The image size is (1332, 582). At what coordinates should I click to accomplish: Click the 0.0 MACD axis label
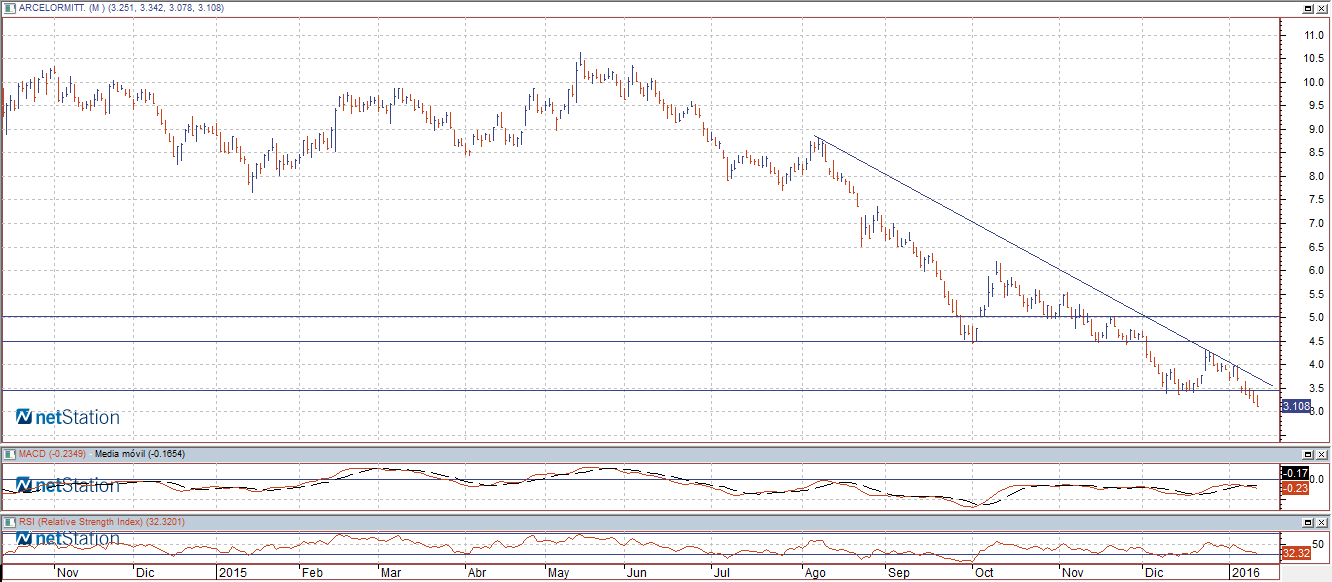click(x=1317, y=479)
